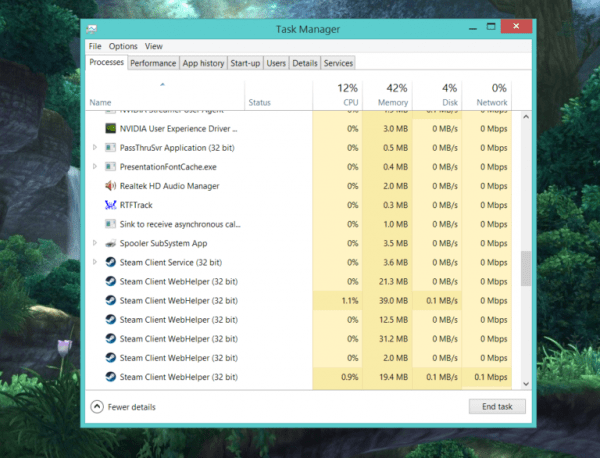Screen dimensions: 600x458
Task: Expand the PassThruSvr Application process group
Action: click(94, 148)
